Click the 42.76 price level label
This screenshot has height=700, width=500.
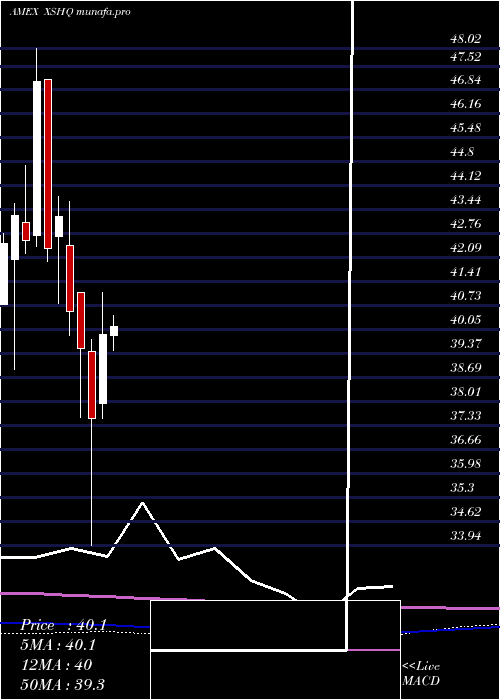466,224
